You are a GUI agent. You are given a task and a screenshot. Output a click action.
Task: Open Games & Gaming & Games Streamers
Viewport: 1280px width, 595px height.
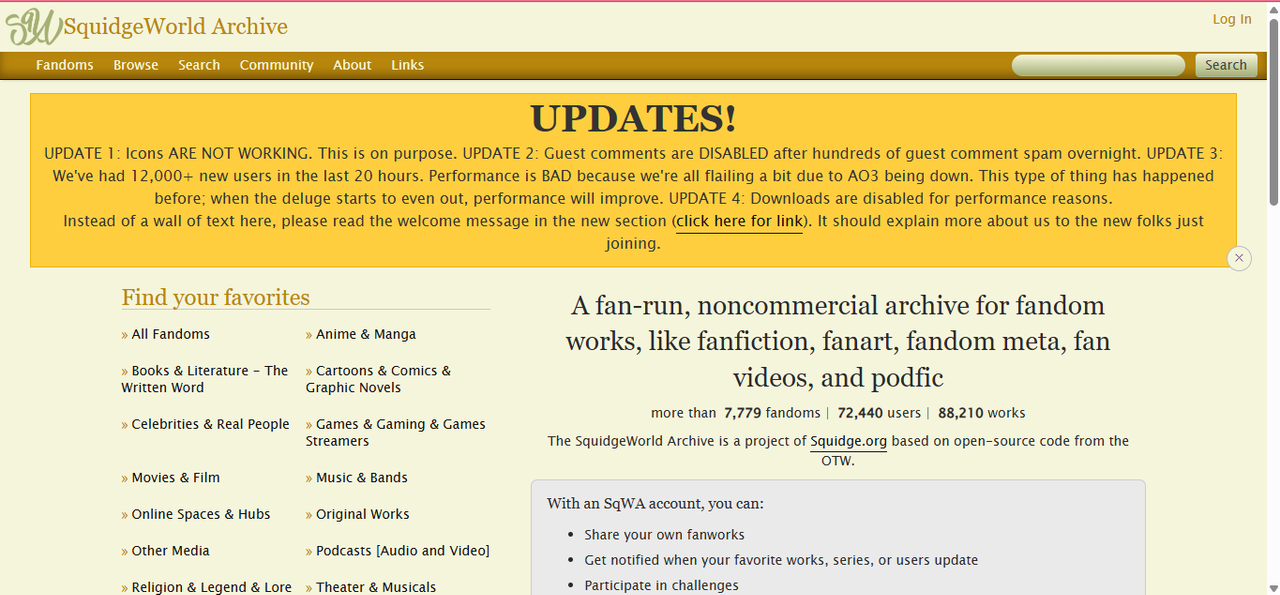point(396,432)
